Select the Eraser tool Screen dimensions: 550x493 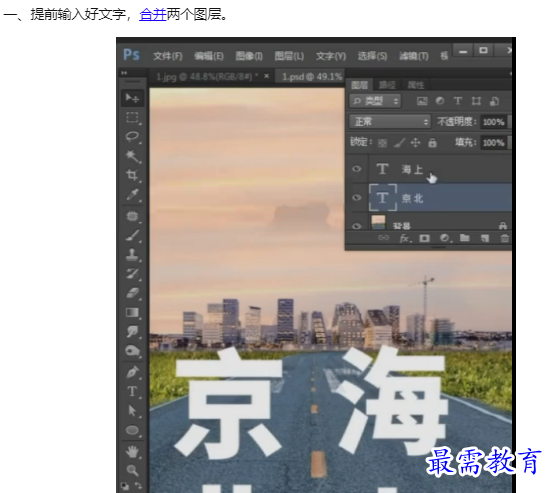click(132, 293)
